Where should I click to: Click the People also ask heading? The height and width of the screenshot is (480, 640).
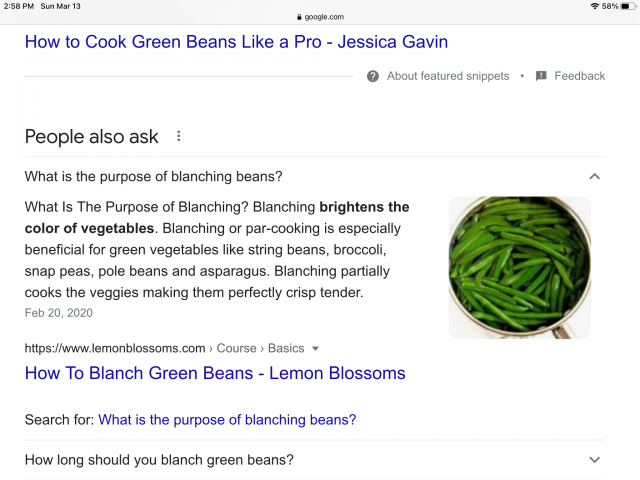coord(91,137)
